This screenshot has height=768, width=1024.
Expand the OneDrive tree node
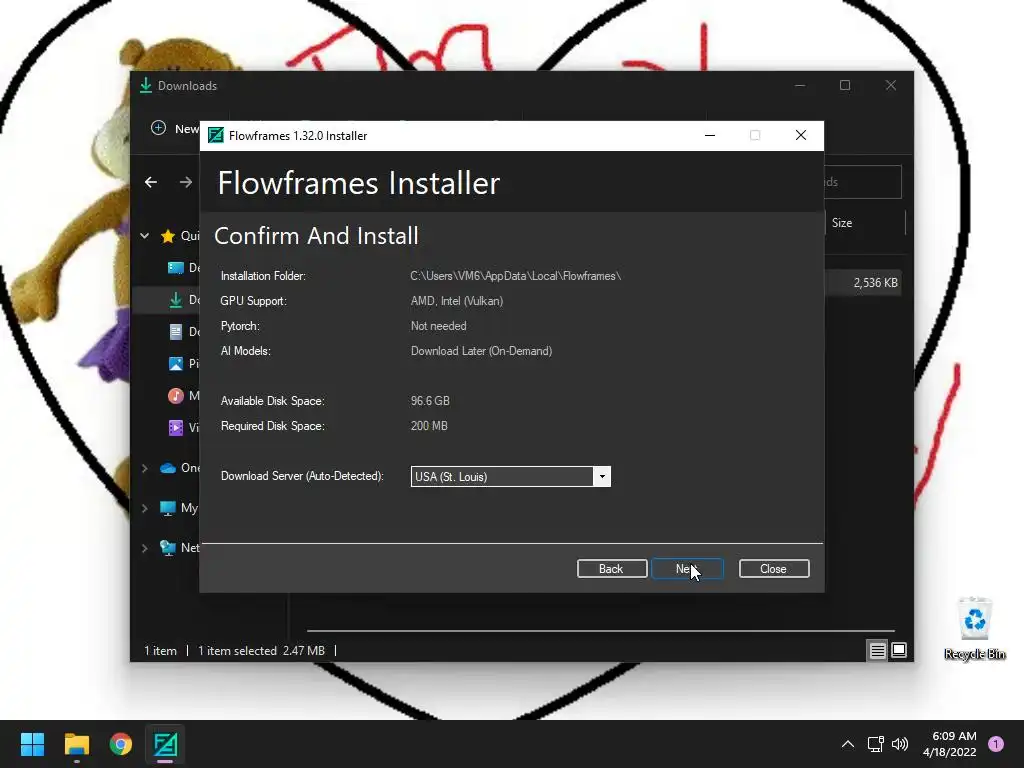pyautogui.click(x=144, y=468)
